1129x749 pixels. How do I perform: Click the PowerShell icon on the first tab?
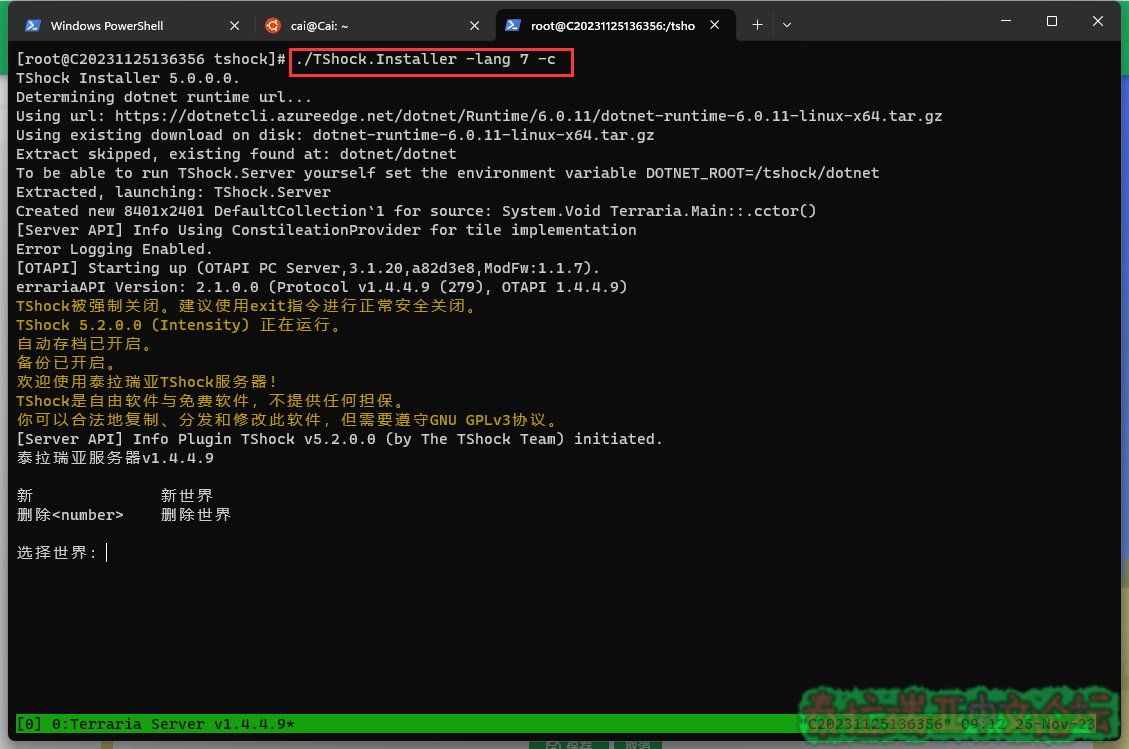pos(32,26)
